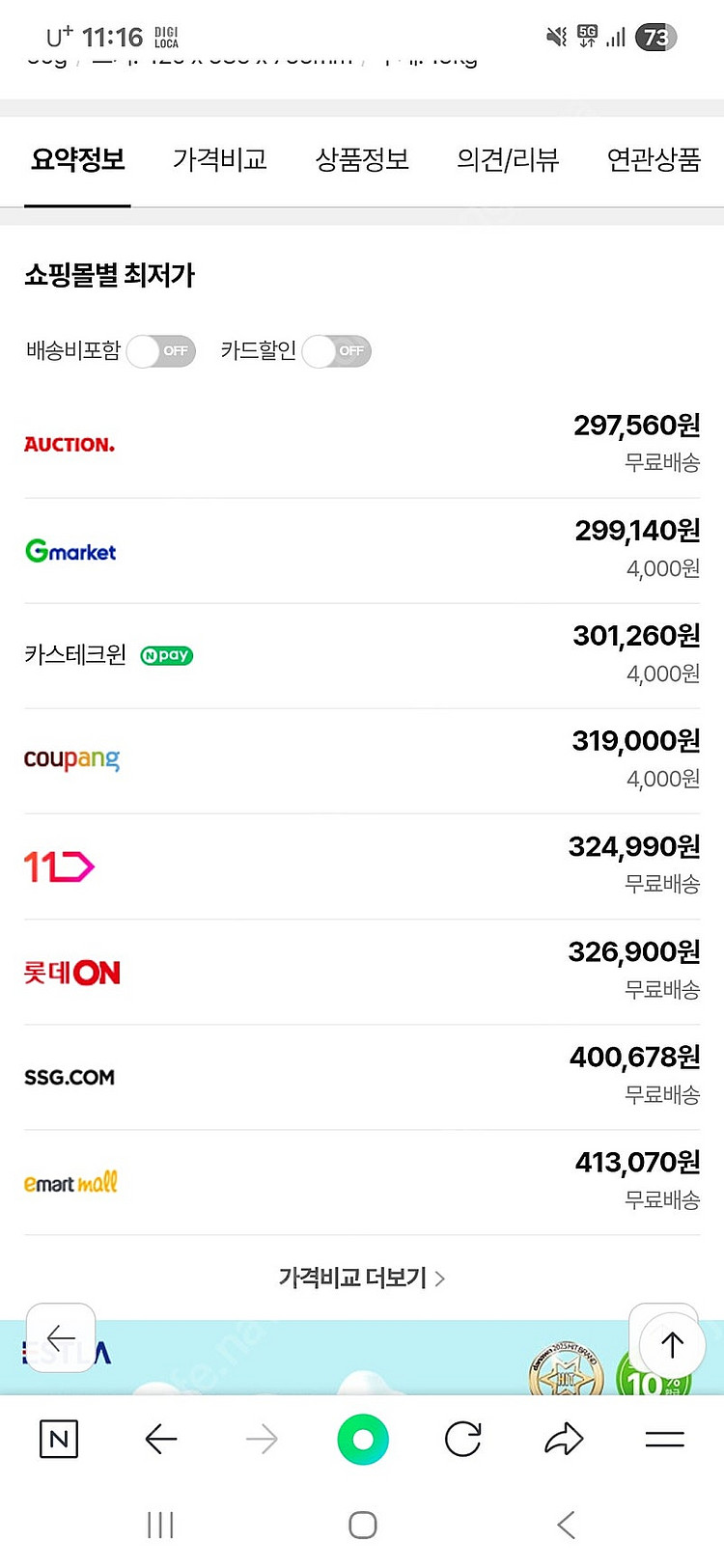Reload the page with refresh icon

(x=463, y=1440)
